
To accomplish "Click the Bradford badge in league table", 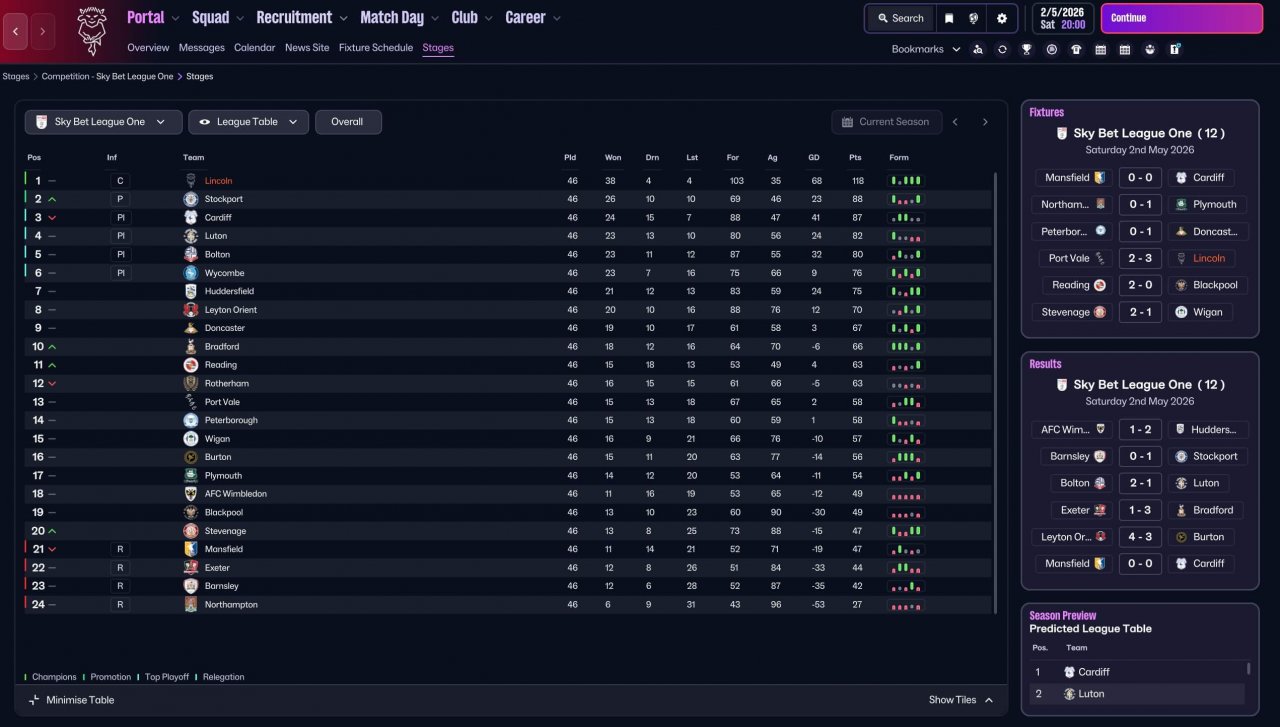I will pyautogui.click(x=191, y=346).
